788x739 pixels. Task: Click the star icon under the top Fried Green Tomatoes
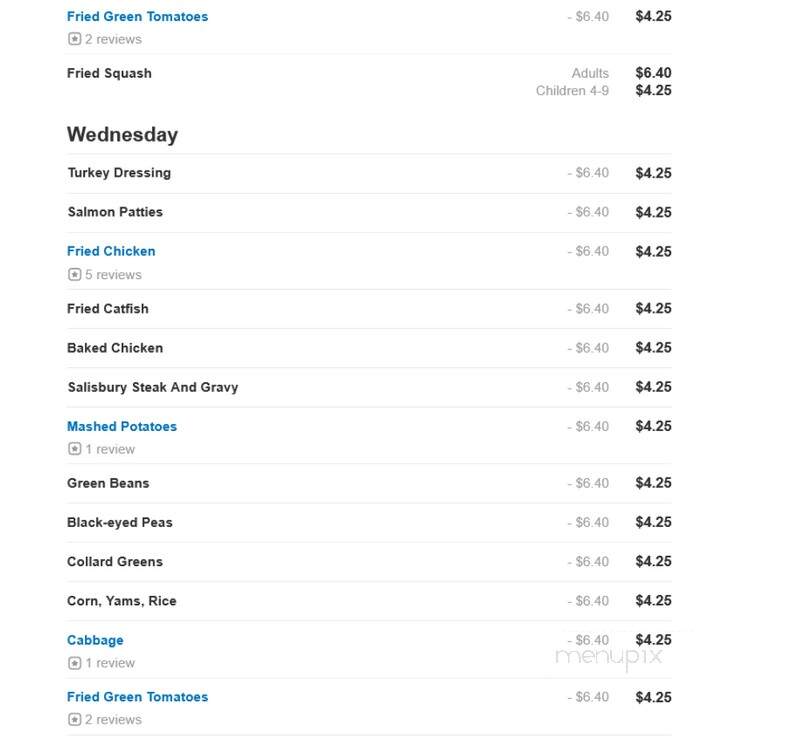(74, 39)
